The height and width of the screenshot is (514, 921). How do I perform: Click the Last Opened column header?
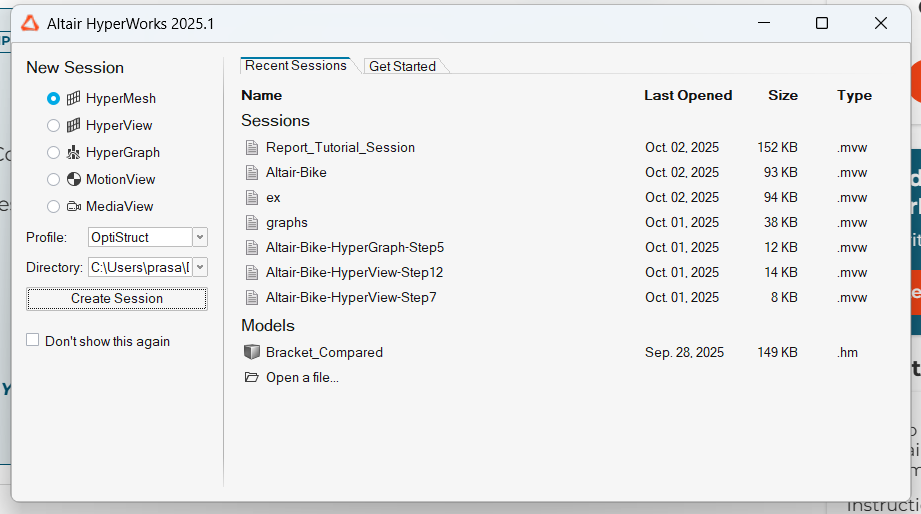[x=688, y=96]
